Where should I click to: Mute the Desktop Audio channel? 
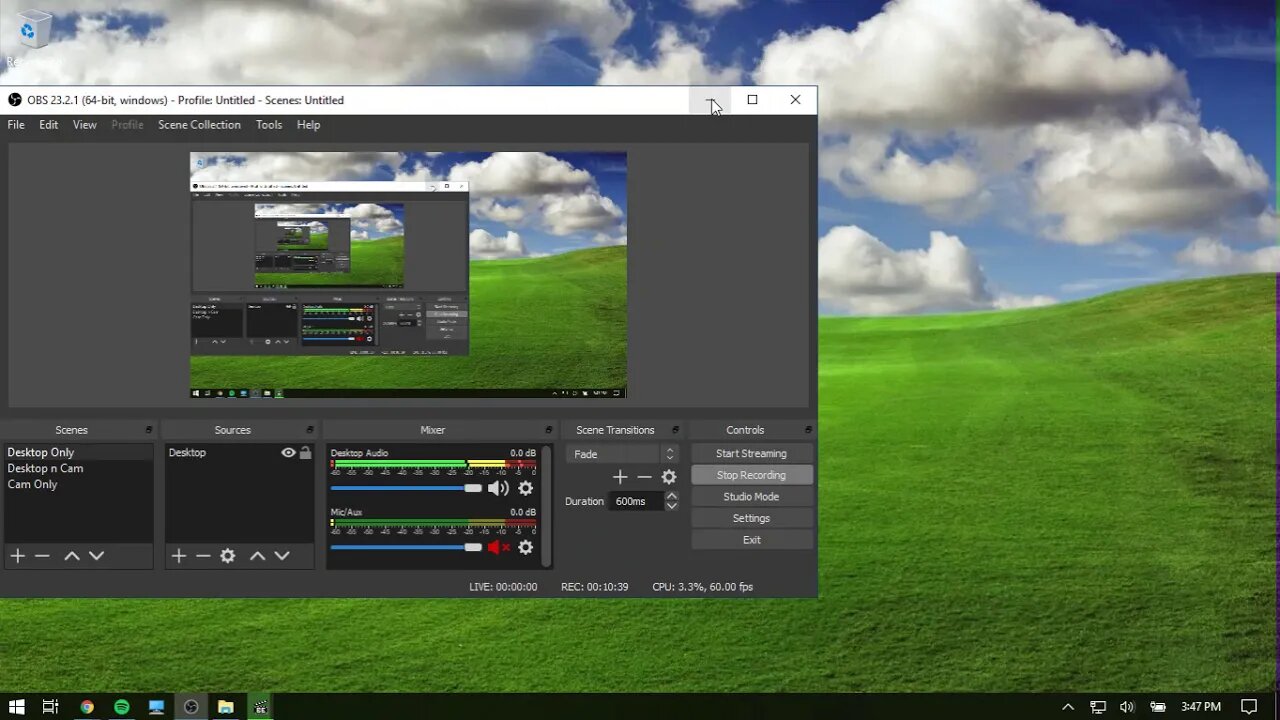pos(498,488)
